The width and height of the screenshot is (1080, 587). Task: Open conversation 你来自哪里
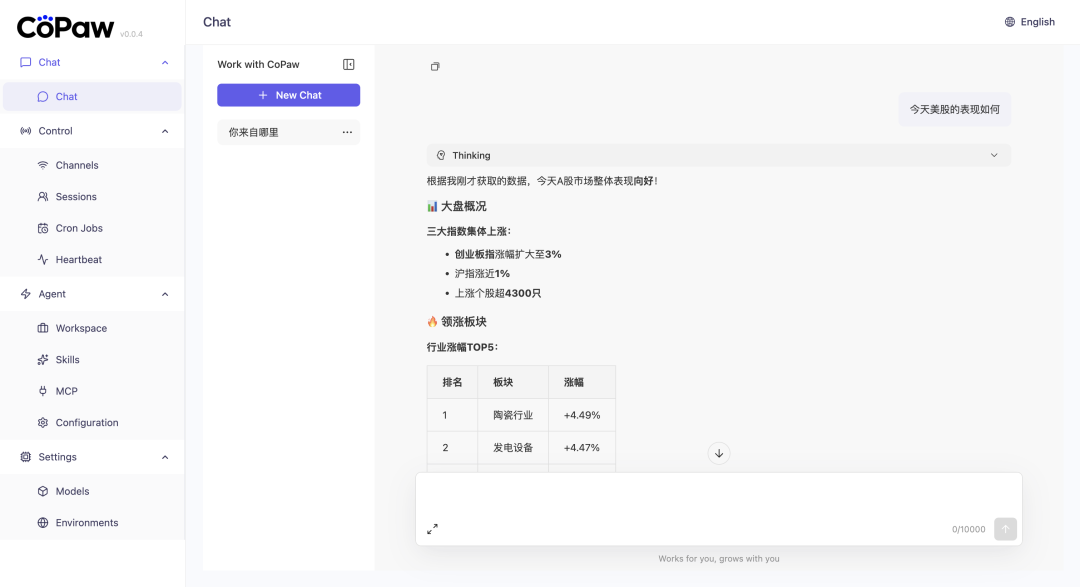coord(289,132)
